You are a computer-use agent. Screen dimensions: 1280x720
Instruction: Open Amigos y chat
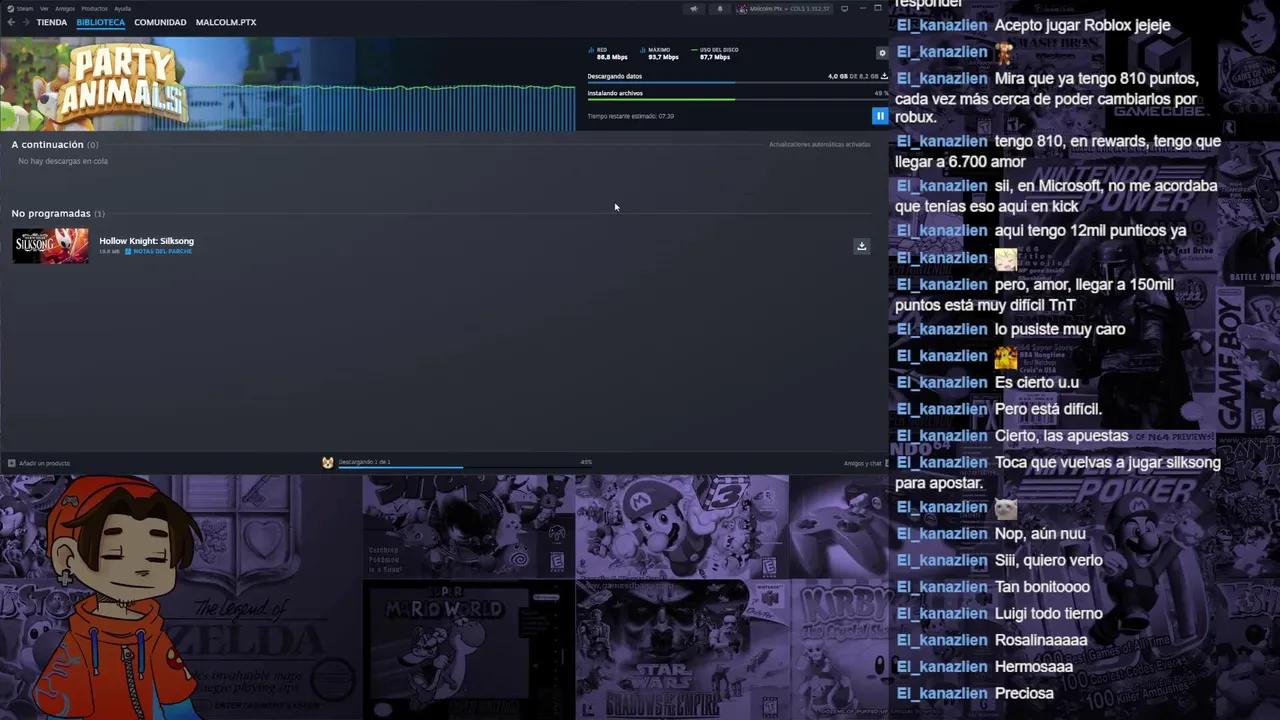863,463
